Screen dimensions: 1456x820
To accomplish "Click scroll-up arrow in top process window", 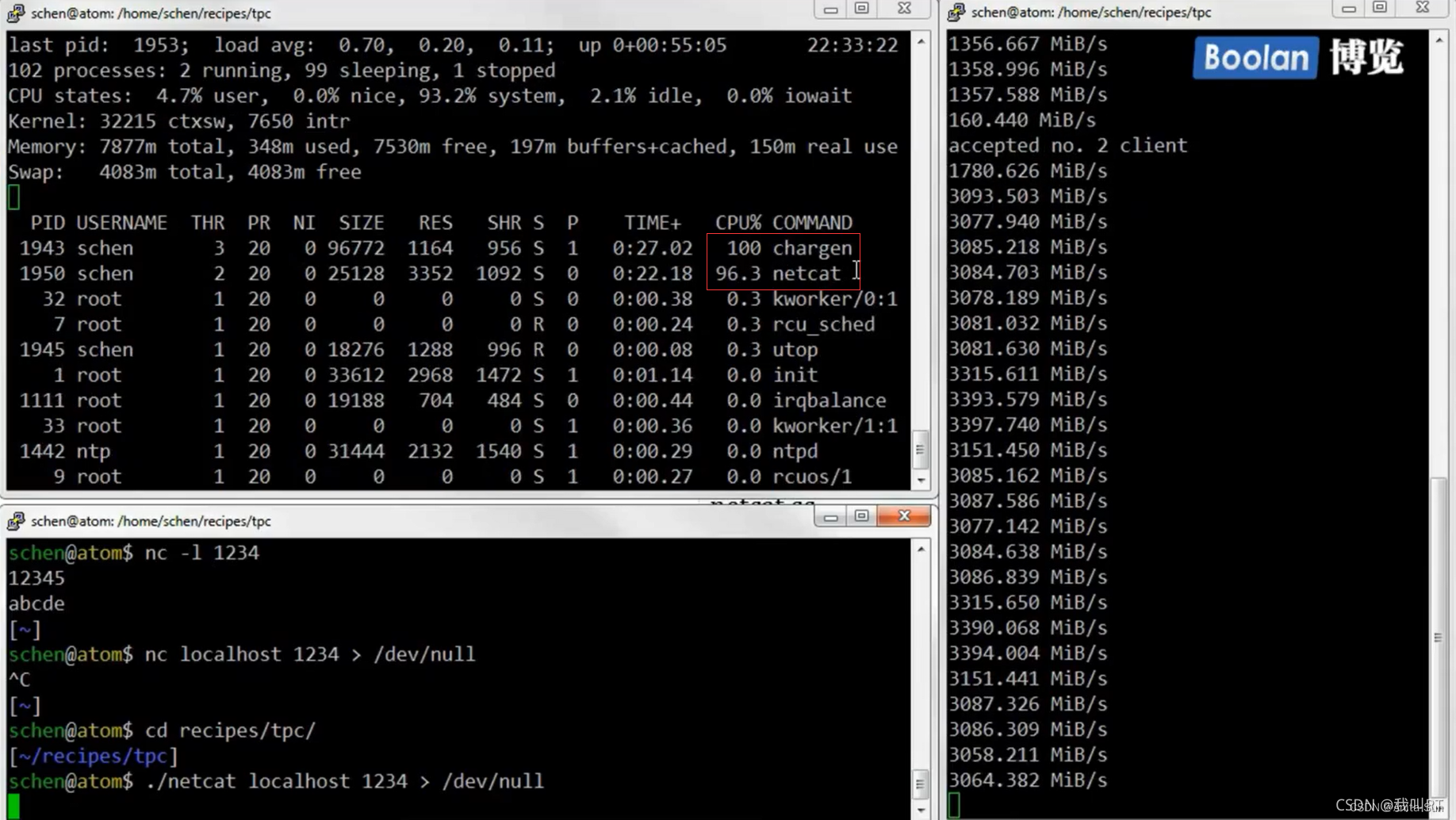I will (x=921, y=40).
